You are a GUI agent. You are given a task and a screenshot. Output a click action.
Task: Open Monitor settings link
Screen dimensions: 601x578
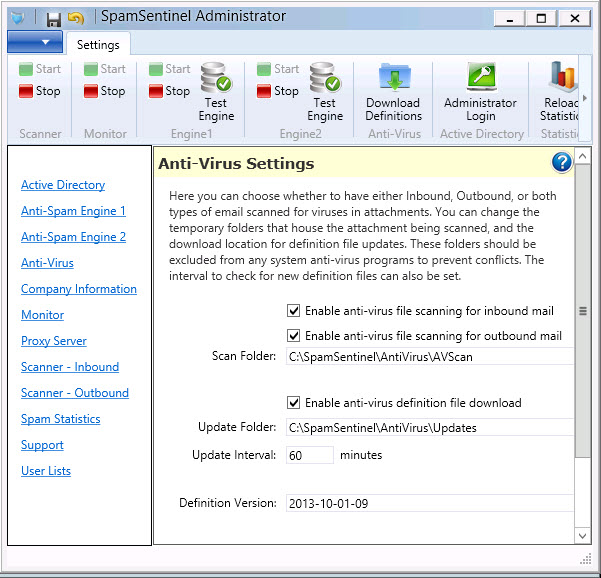click(42, 315)
